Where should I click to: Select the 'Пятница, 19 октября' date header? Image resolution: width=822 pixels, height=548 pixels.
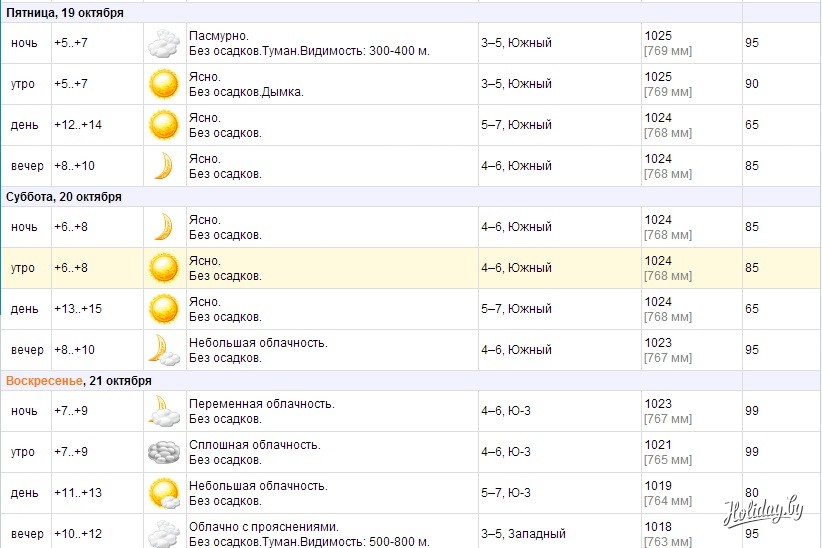[x=65, y=13]
